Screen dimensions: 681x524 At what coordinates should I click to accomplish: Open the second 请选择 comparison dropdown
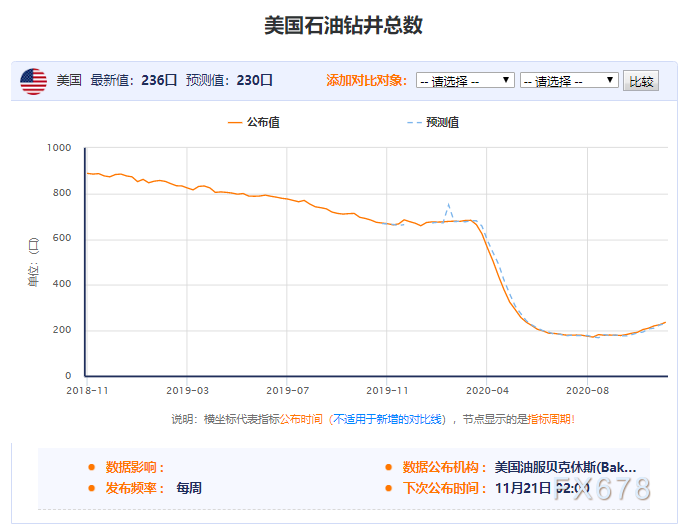pyautogui.click(x=569, y=81)
